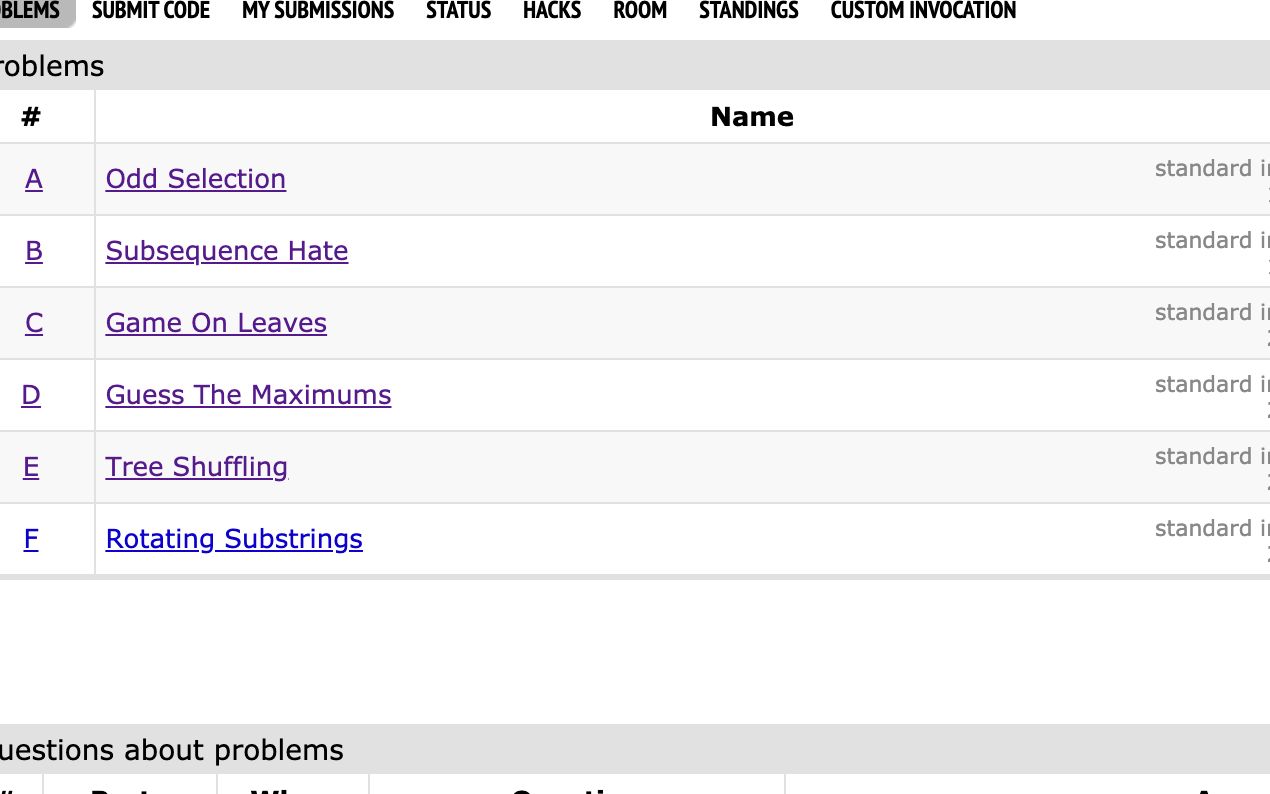Click the letter F problem link
1270x794 pixels.
pos(31,539)
